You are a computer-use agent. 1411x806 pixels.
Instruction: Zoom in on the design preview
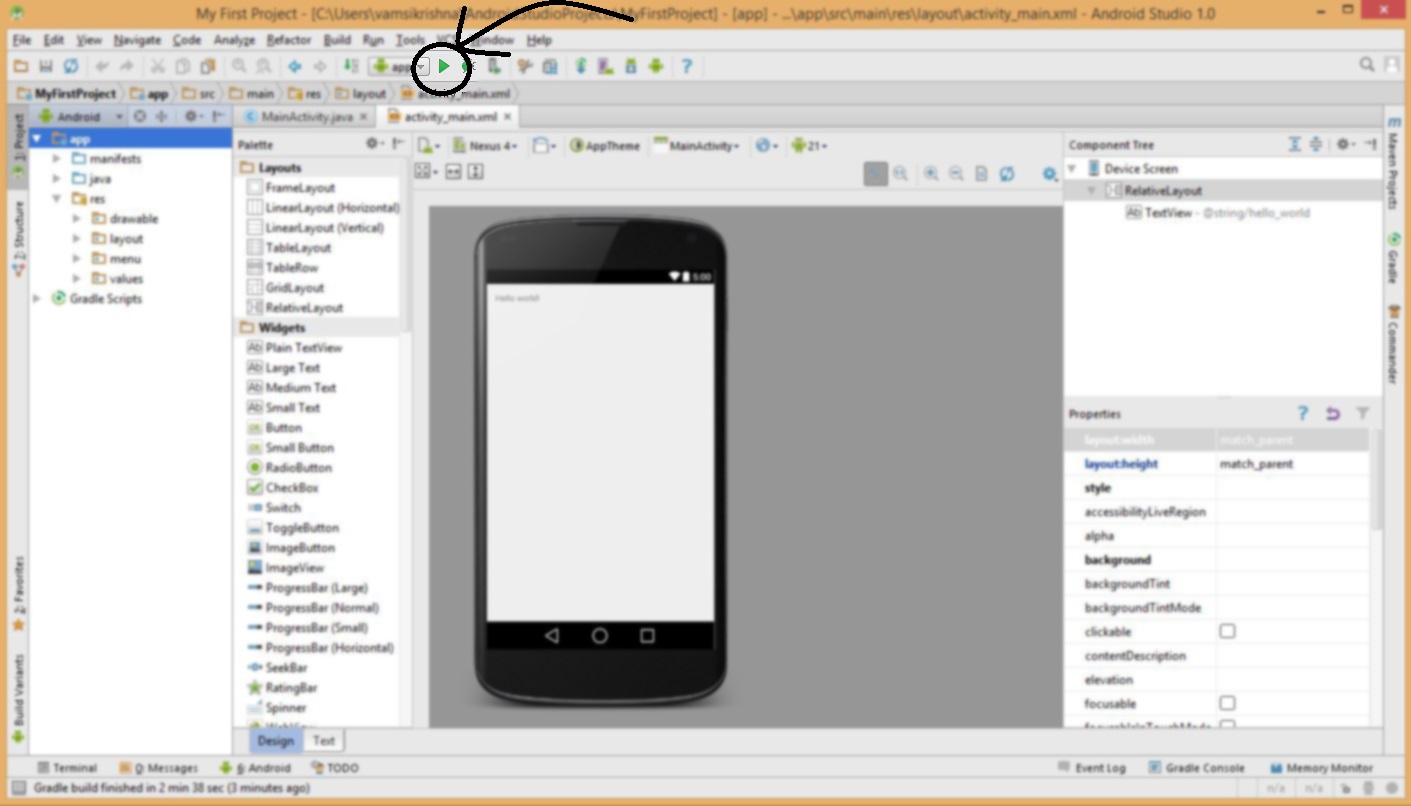click(x=931, y=174)
